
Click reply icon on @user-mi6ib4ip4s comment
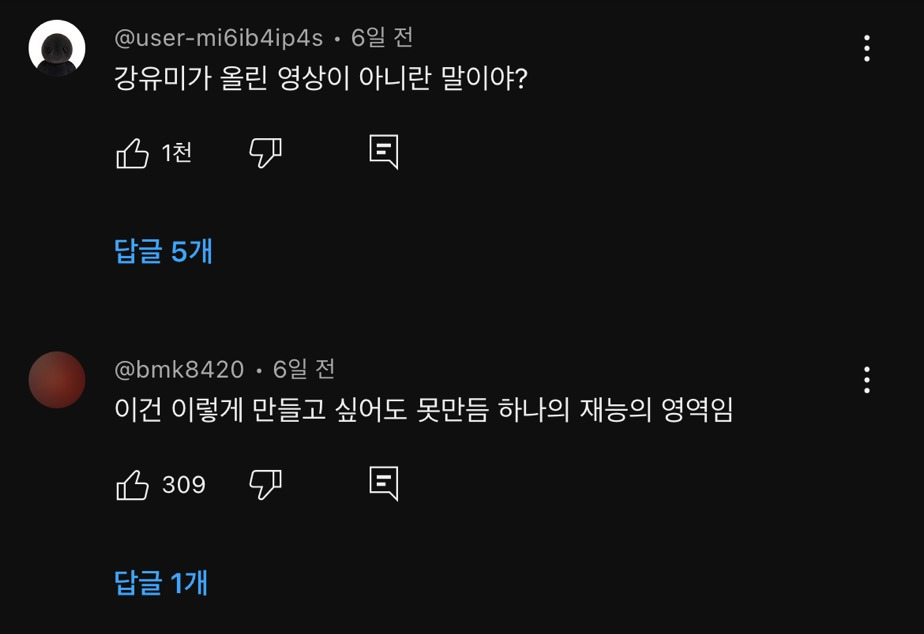coord(383,152)
